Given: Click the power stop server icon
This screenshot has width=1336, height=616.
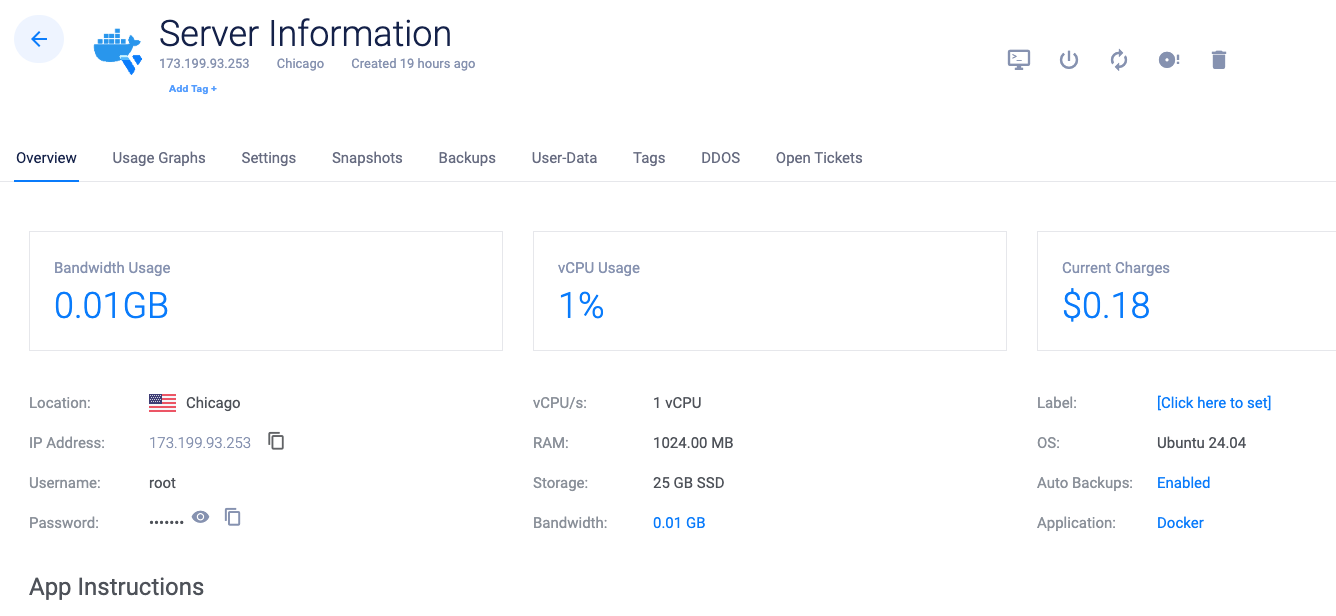Looking at the screenshot, I should coord(1068,60).
